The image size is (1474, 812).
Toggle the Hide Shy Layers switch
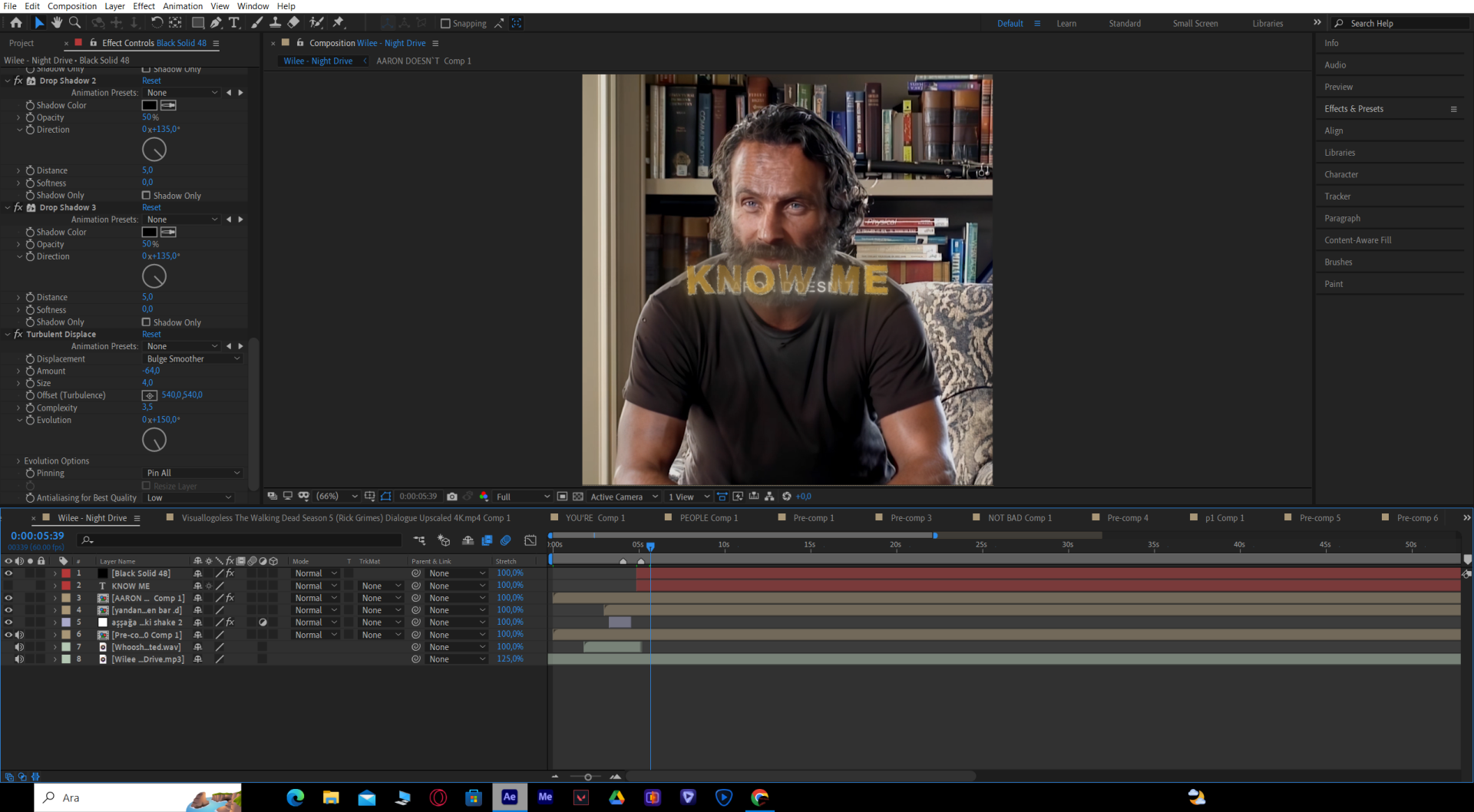[x=468, y=540]
